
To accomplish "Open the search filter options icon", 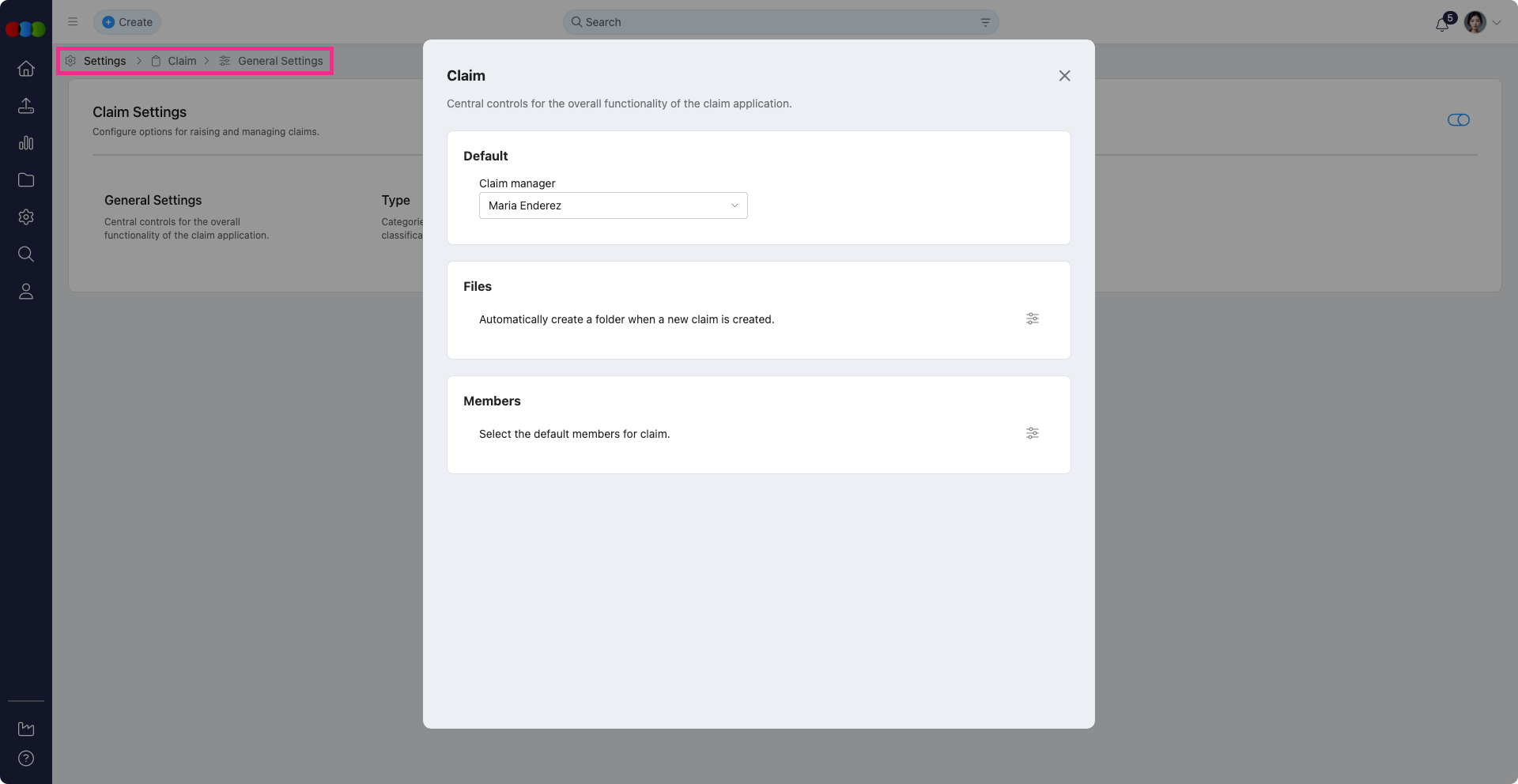I will (x=985, y=22).
